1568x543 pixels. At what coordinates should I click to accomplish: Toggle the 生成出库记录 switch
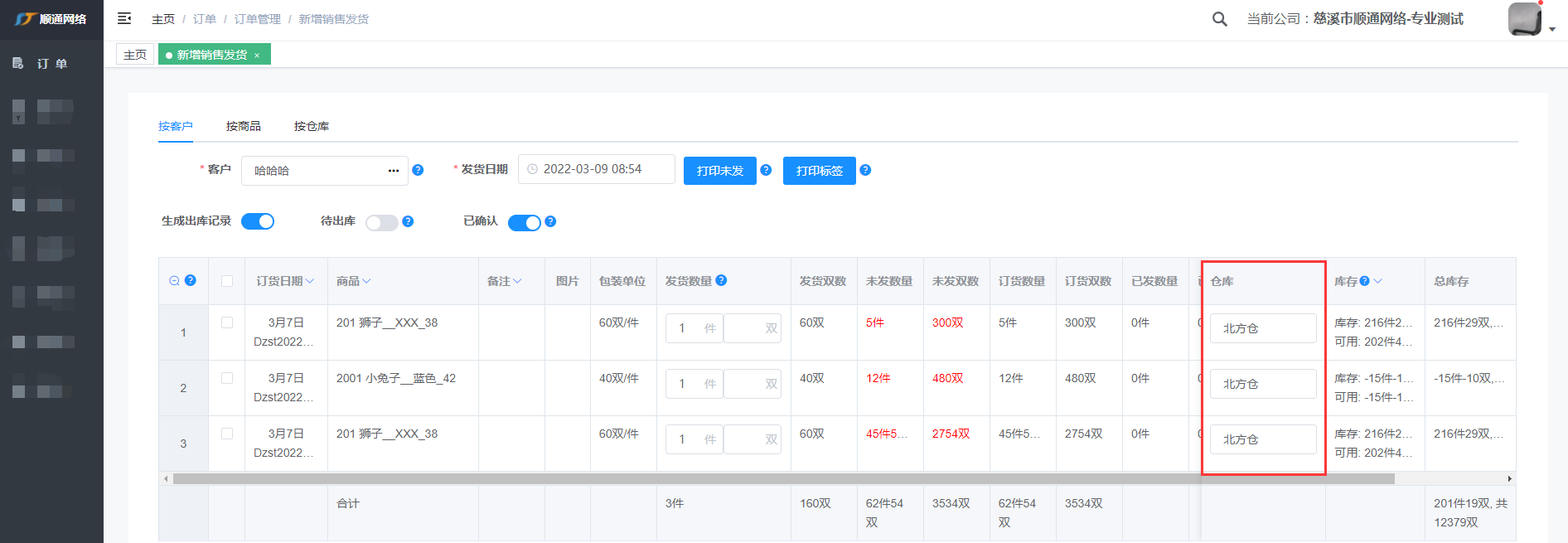258,221
